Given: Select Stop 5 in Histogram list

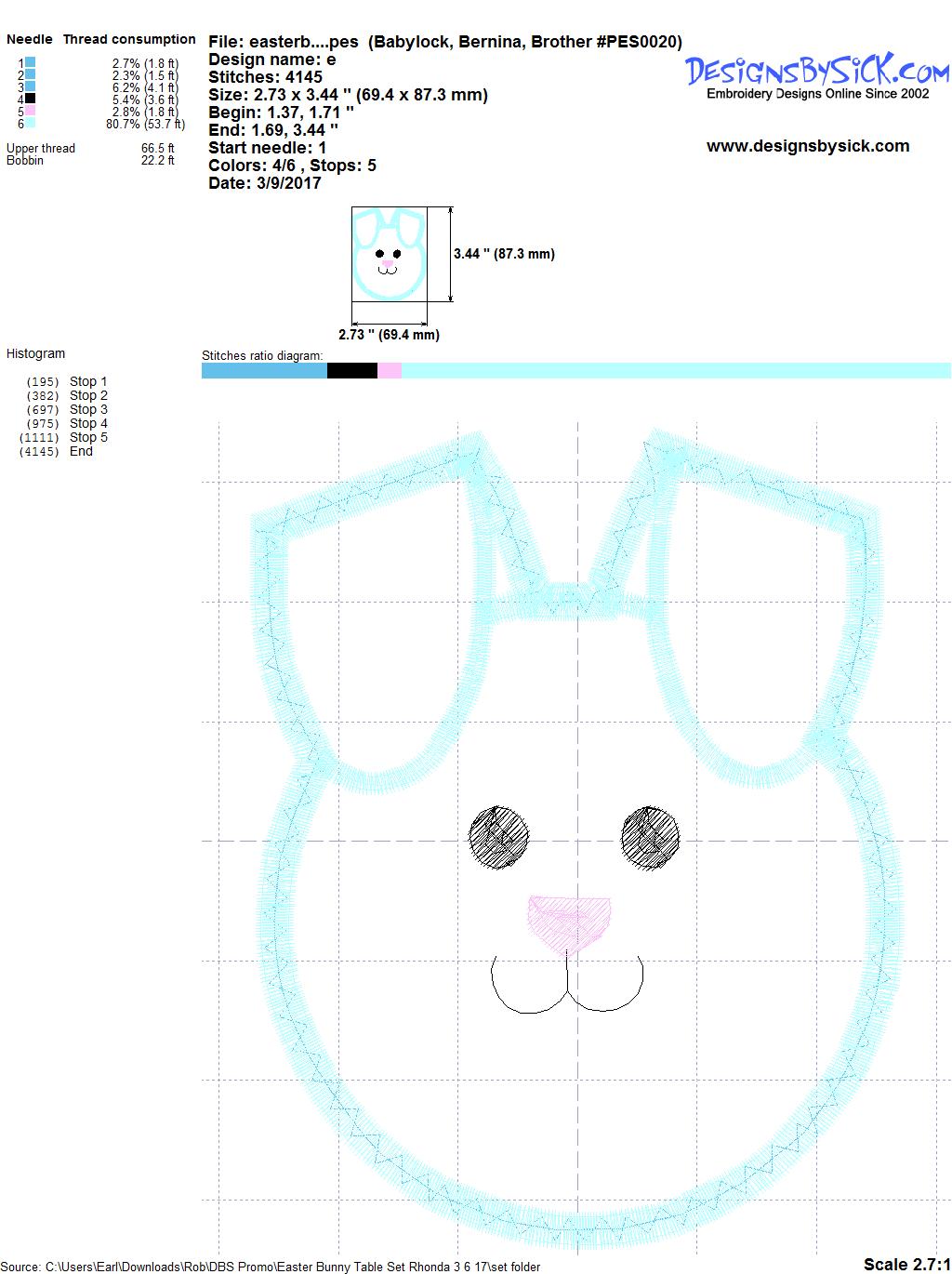Looking at the screenshot, I should pyautogui.click(x=88, y=437).
